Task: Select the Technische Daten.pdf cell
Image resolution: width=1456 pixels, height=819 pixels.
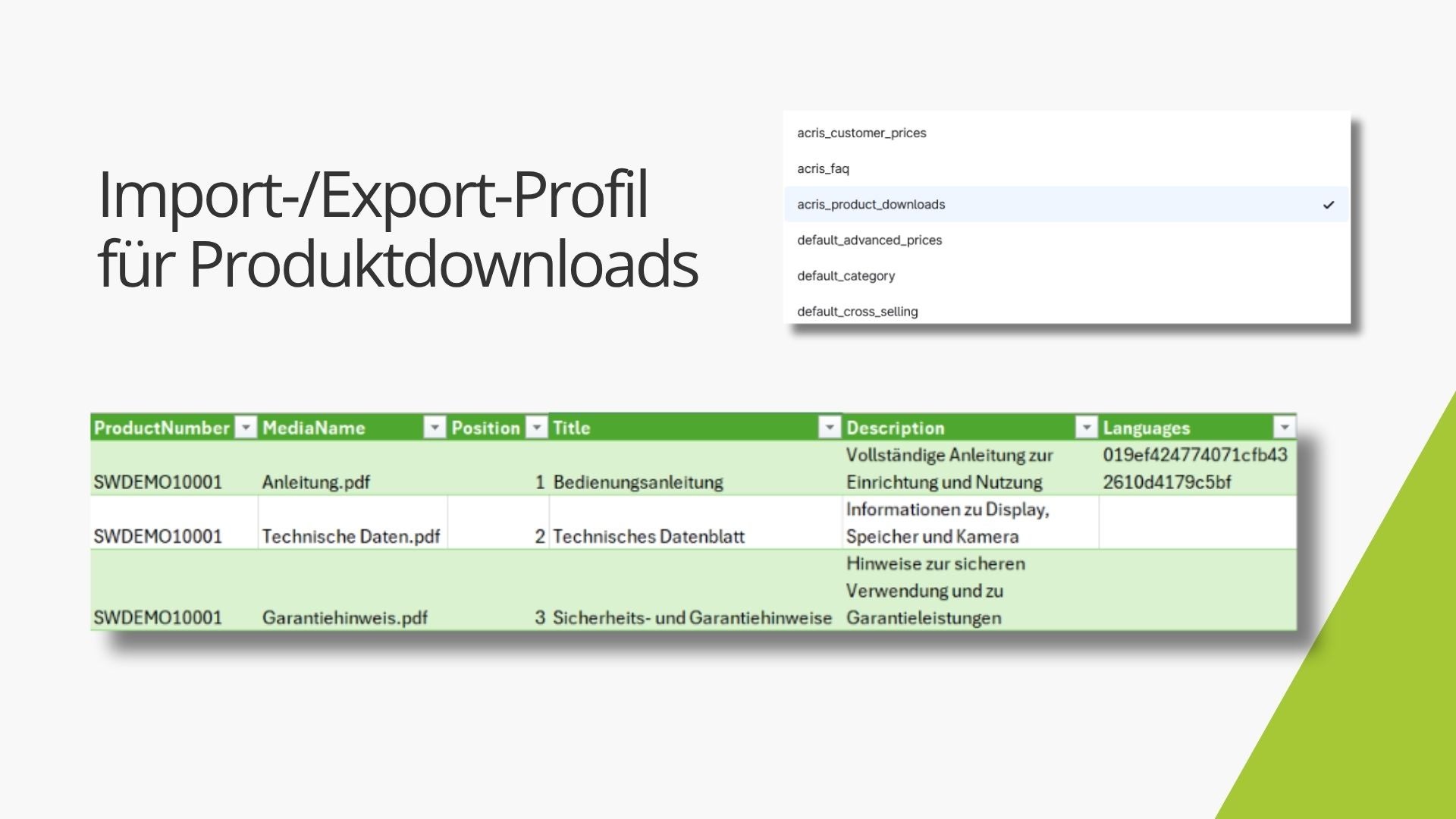Action: pos(353,522)
